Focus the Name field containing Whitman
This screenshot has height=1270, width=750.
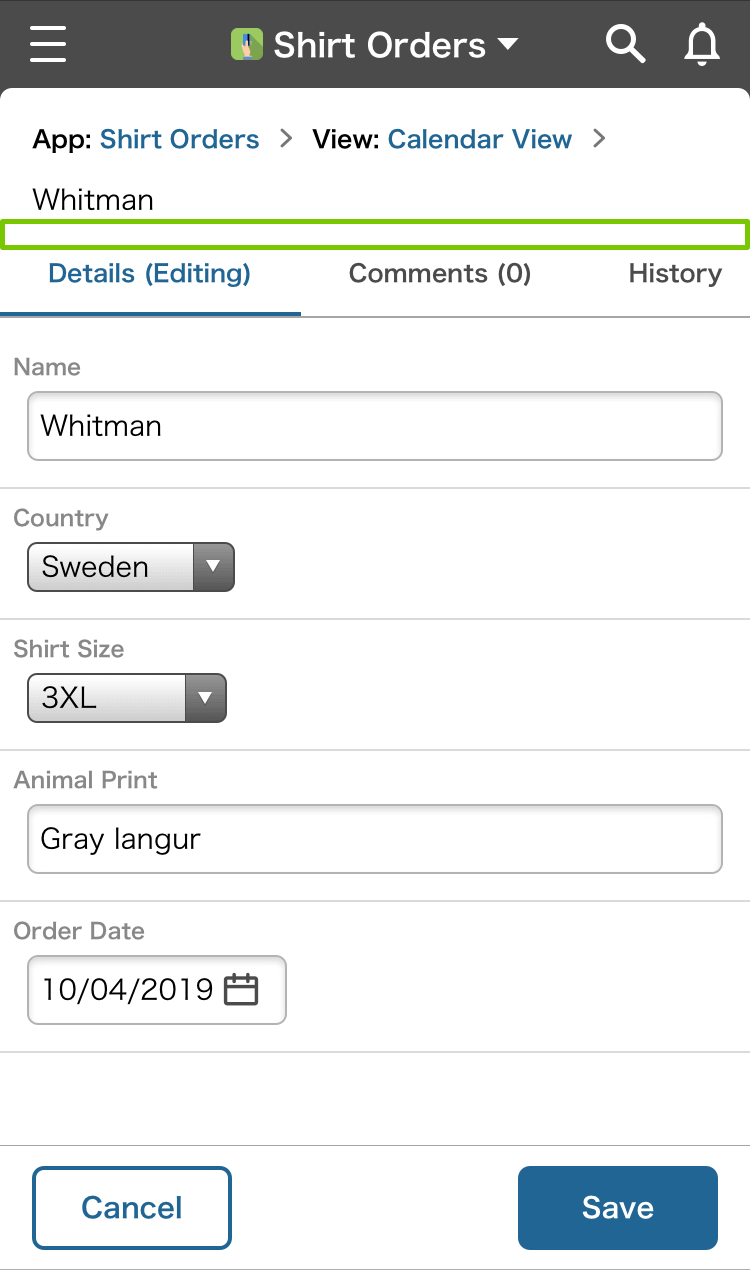coord(374,426)
